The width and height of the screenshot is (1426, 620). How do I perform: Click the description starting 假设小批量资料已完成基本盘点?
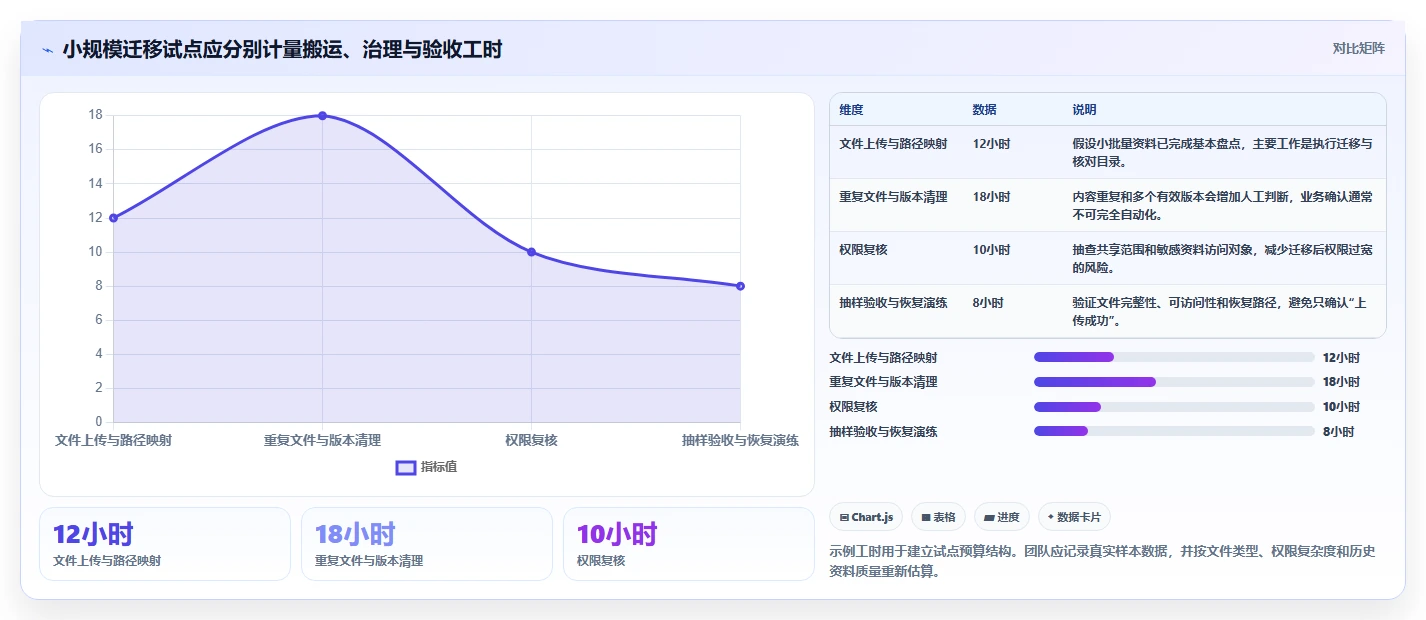pos(1222,152)
